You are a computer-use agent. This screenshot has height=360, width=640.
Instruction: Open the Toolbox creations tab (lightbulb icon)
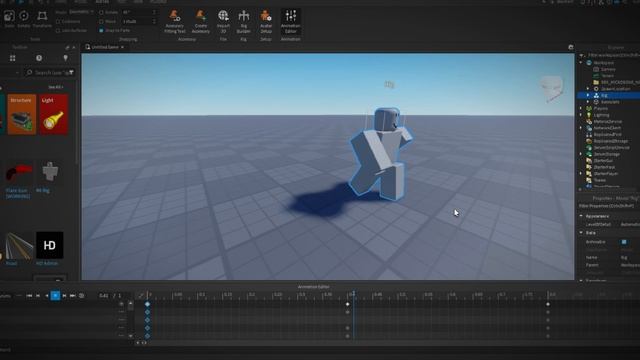[65, 58]
